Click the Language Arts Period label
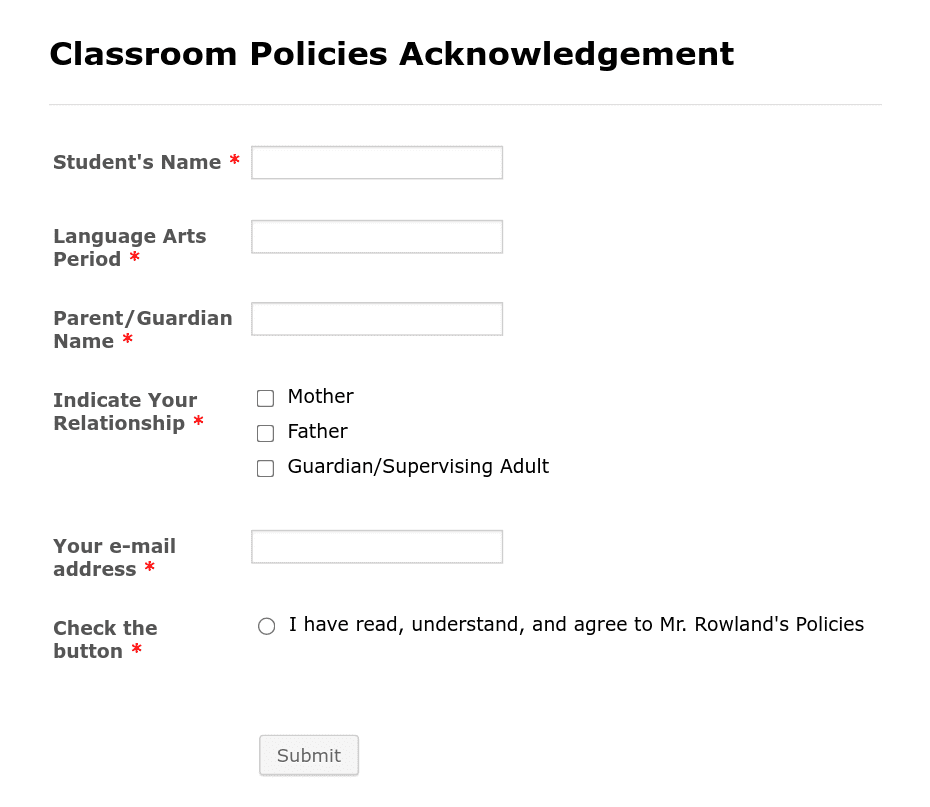This screenshot has width=930, height=807. [x=129, y=247]
